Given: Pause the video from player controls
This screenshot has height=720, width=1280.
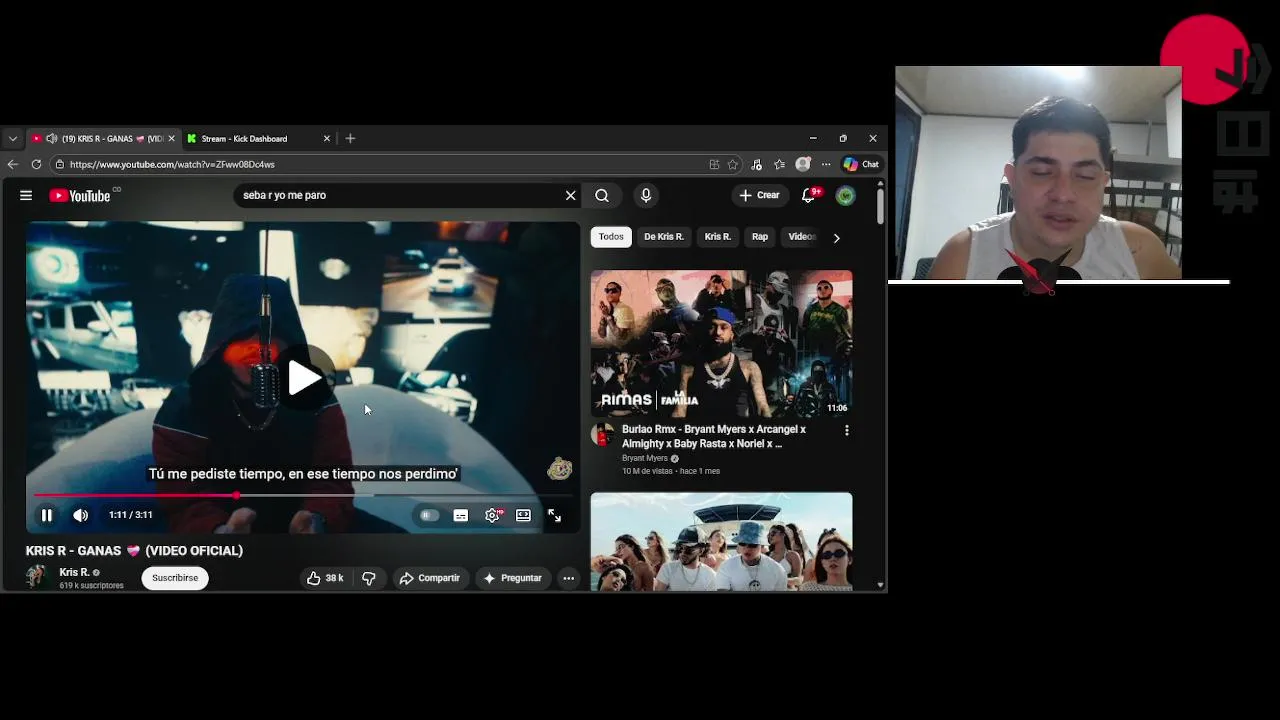Looking at the screenshot, I should (x=46, y=515).
